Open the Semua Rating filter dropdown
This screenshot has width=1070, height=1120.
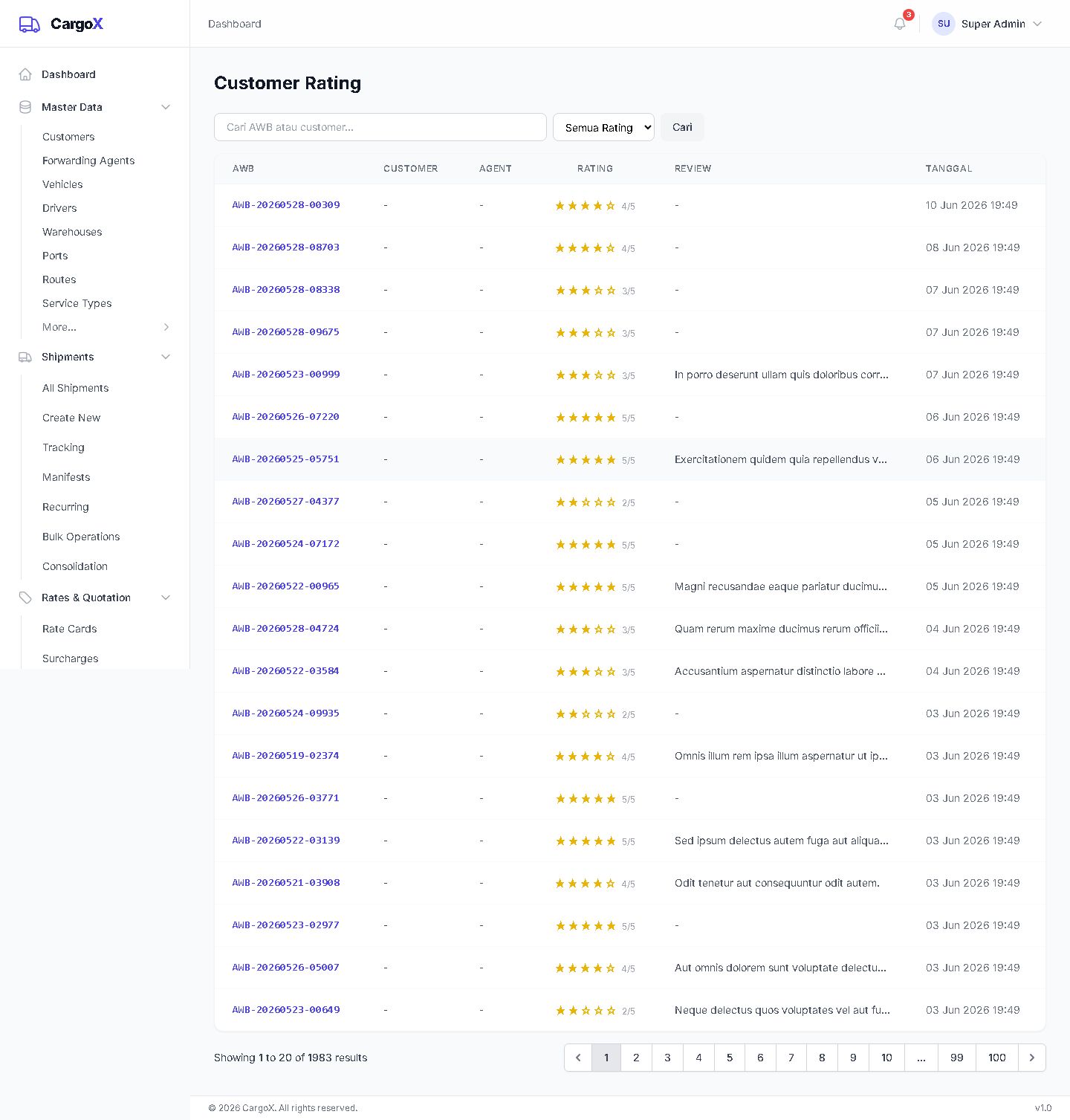pos(603,127)
